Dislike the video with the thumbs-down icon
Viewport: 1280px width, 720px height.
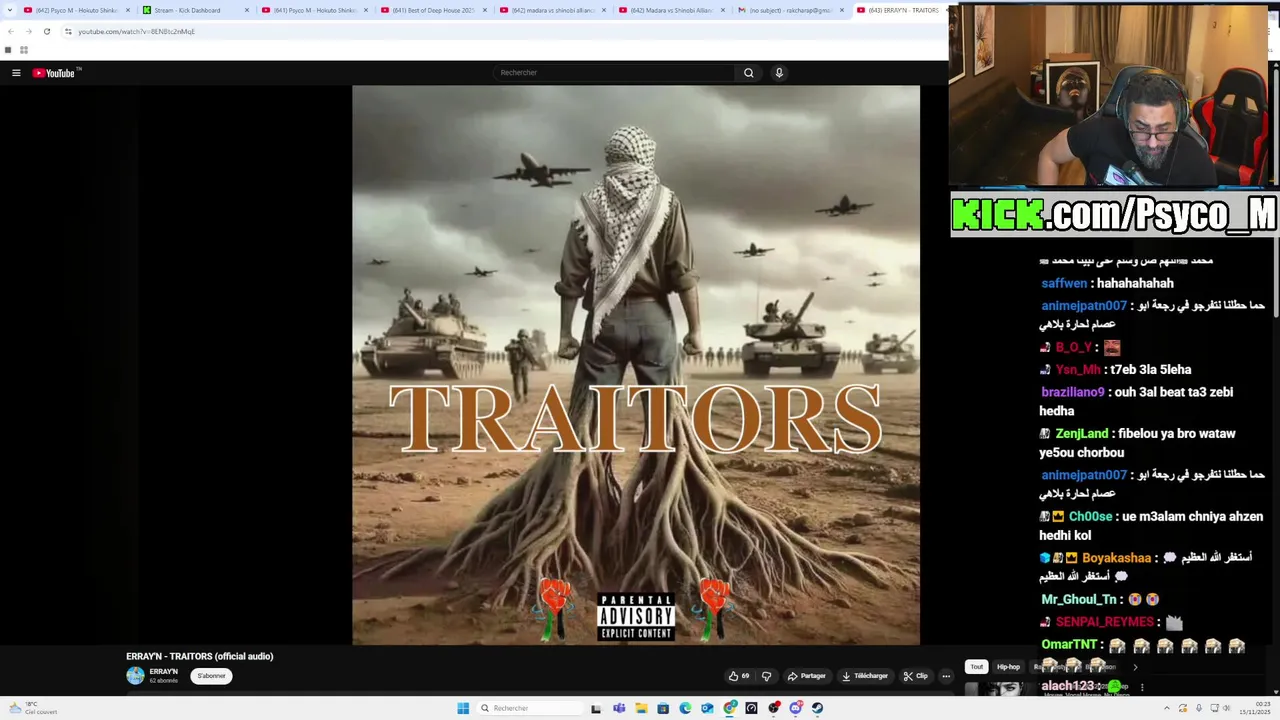click(x=767, y=676)
